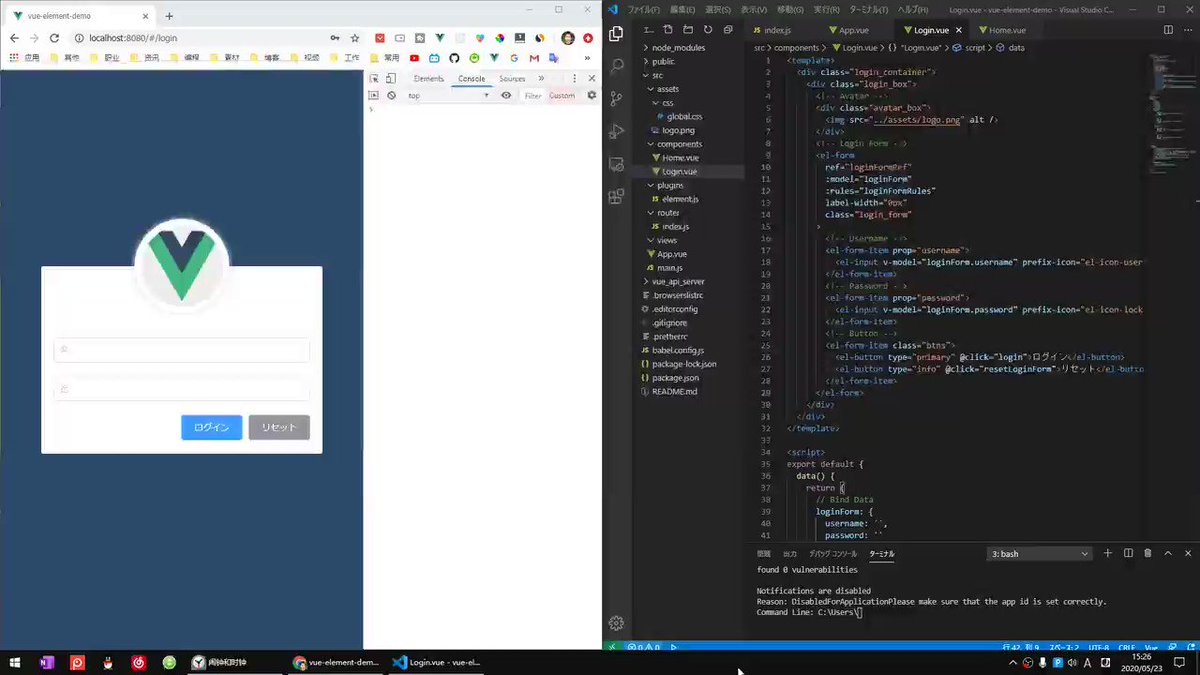Close the Login.vue editor tab
Screen dimensions: 1200x675
(960, 30)
